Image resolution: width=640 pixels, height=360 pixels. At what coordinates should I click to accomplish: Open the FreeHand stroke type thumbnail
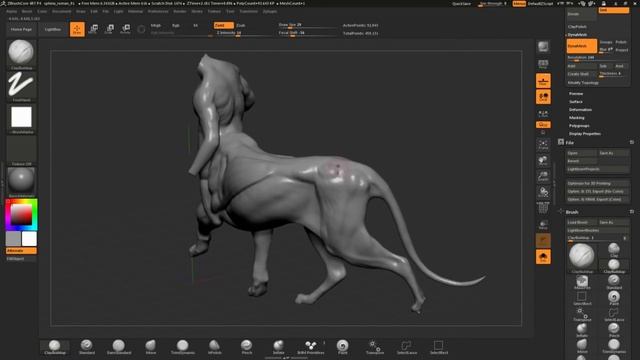[21, 85]
